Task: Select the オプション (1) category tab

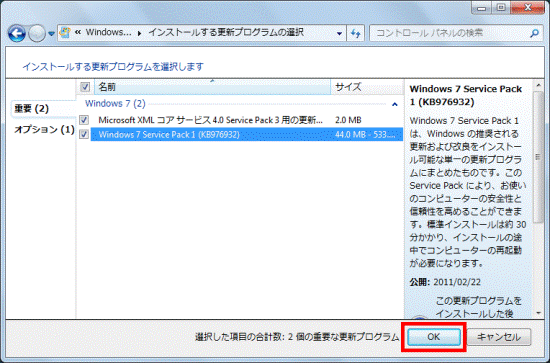Action: coord(44,130)
